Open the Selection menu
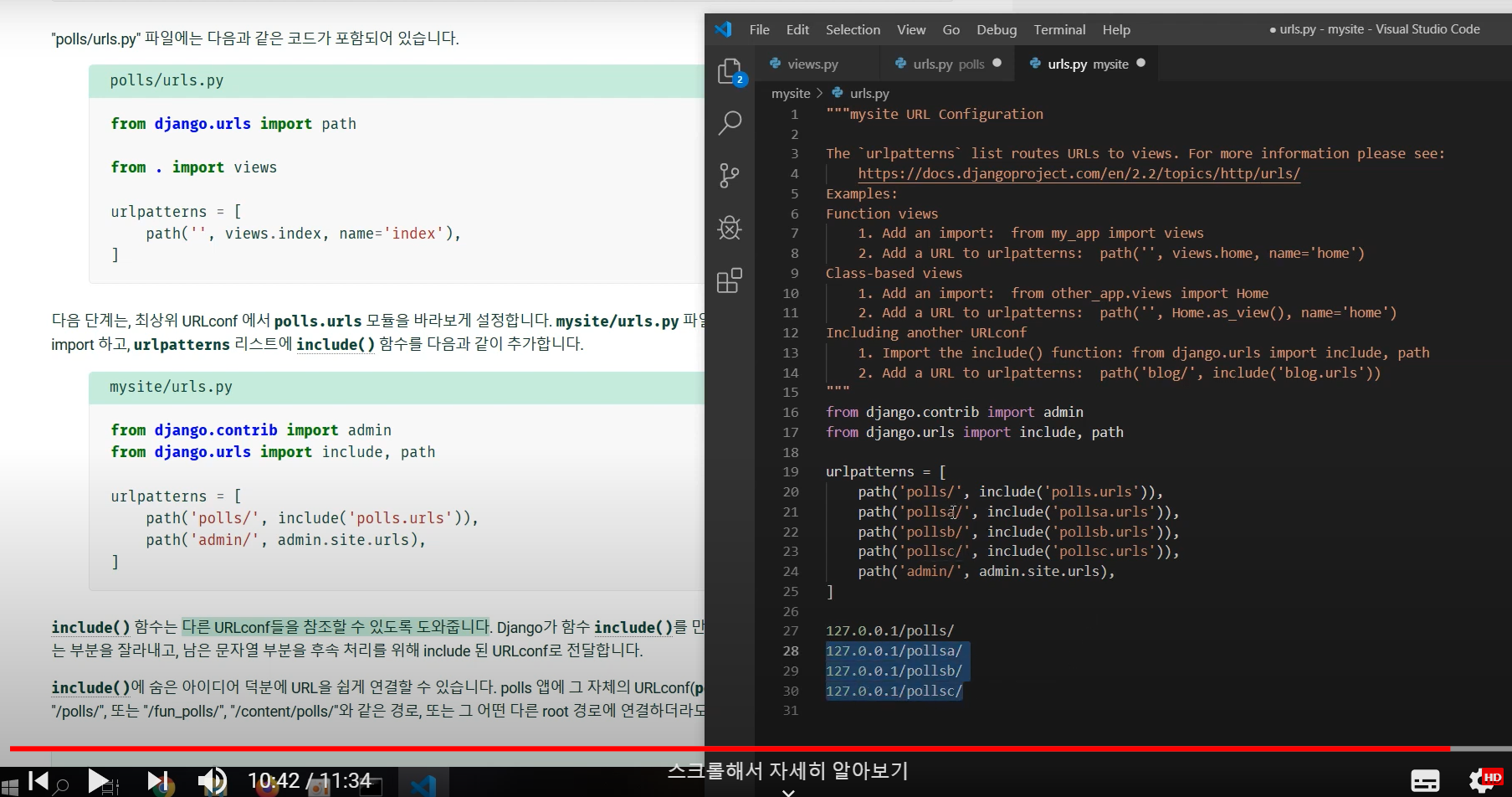Viewport: 1512px width, 797px height. (x=853, y=29)
